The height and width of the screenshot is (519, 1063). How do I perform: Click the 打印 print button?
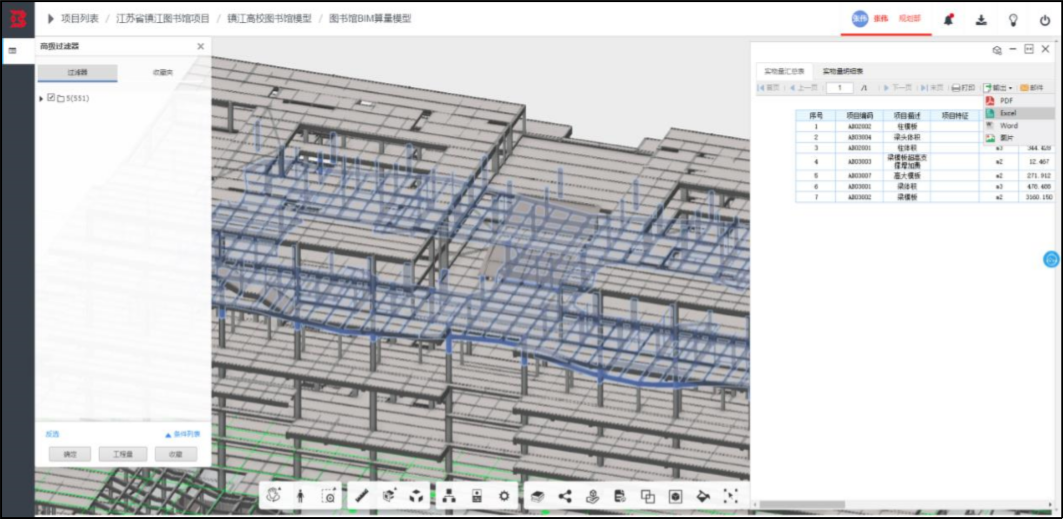click(x=963, y=87)
